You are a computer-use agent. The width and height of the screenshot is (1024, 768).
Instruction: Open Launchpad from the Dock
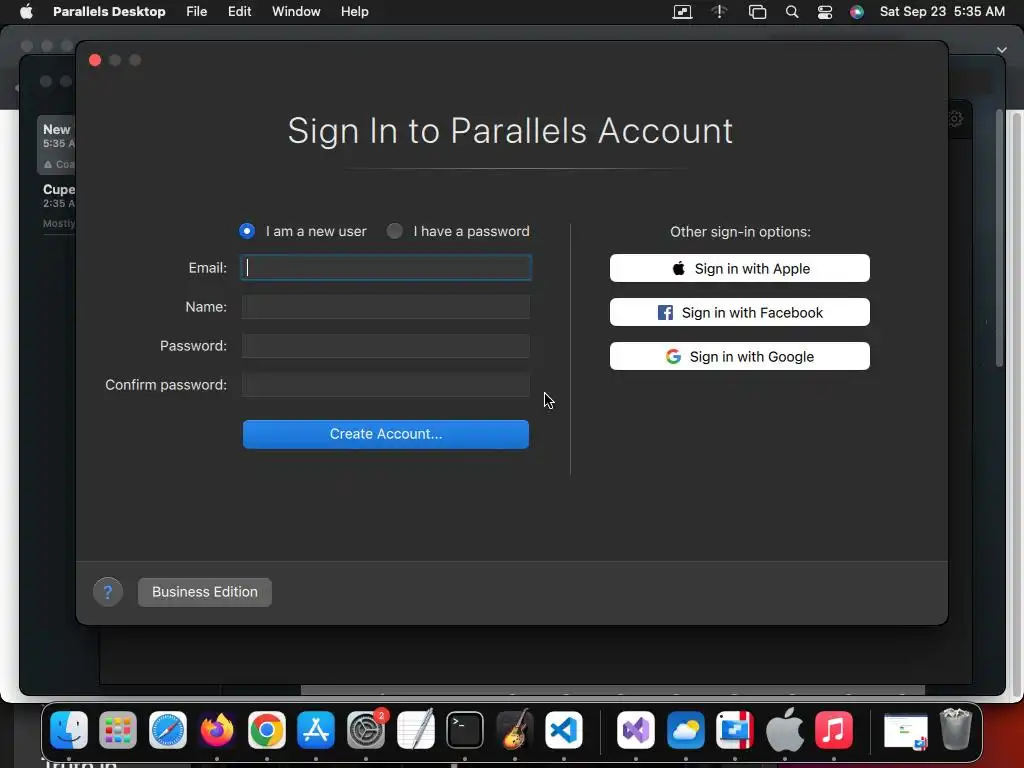tap(118, 729)
